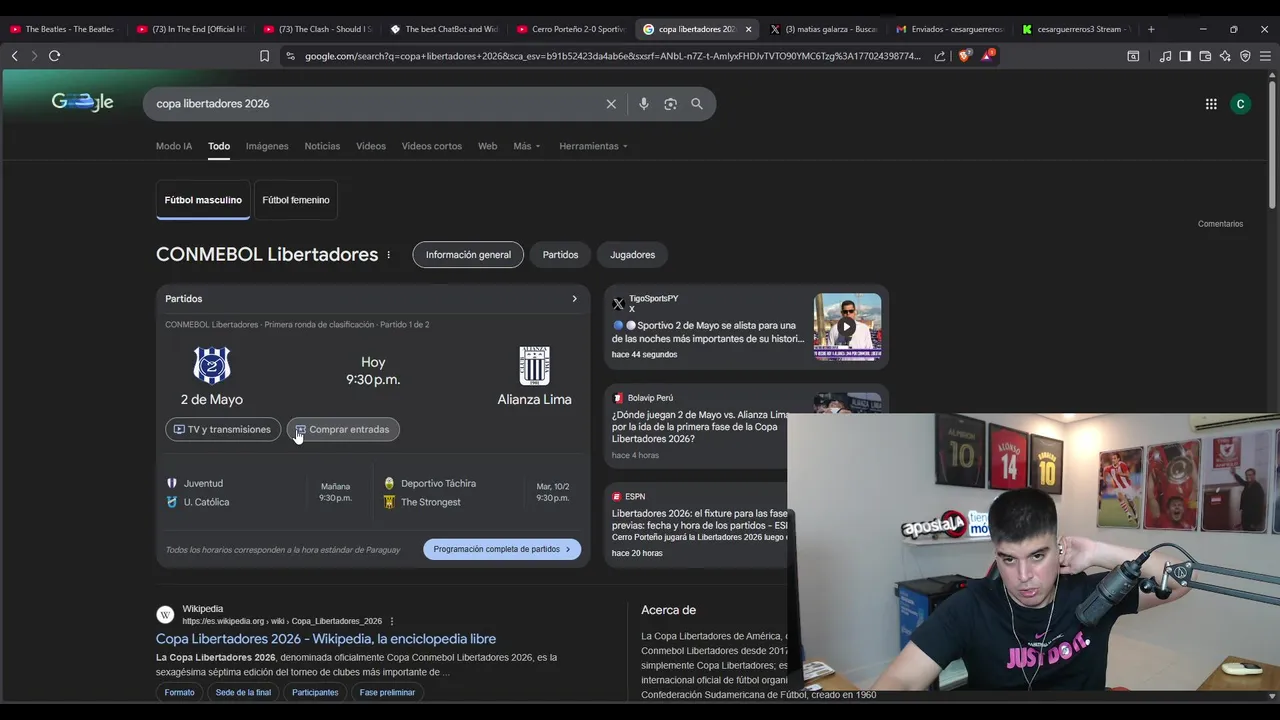Screen dimensions: 1280x720
Task: Open the Brave VPN shield icon
Action: point(1245,56)
